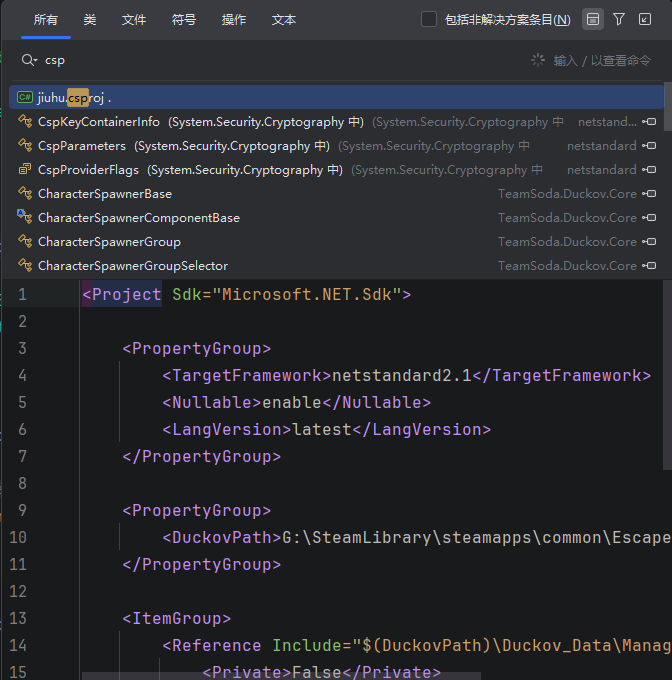The width and height of the screenshot is (672, 680).
Task: Click the open in tool window icon
Action: point(645,19)
